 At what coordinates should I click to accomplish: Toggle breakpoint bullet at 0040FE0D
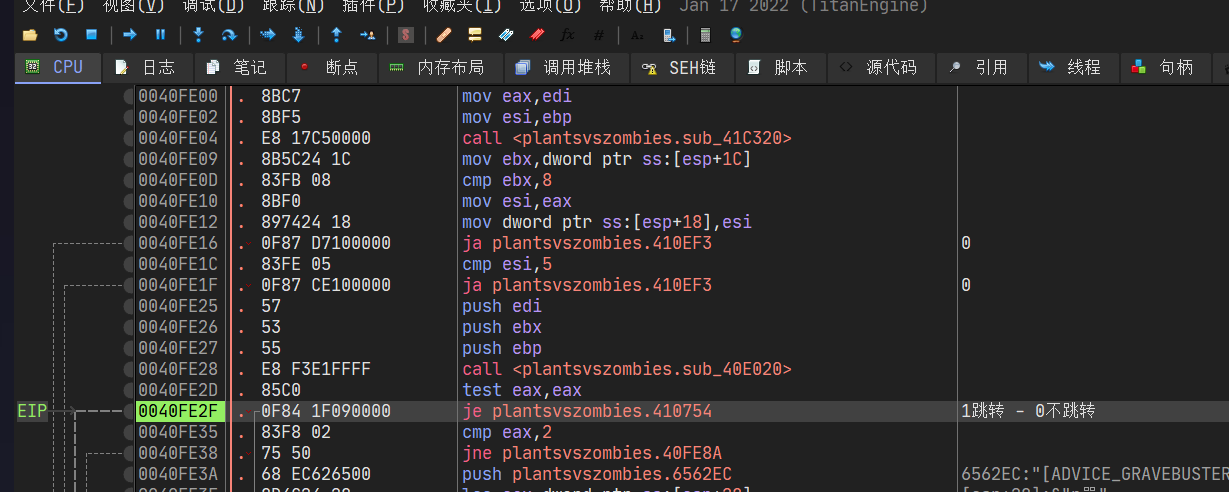pyautogui.click(x=129, y=181)
